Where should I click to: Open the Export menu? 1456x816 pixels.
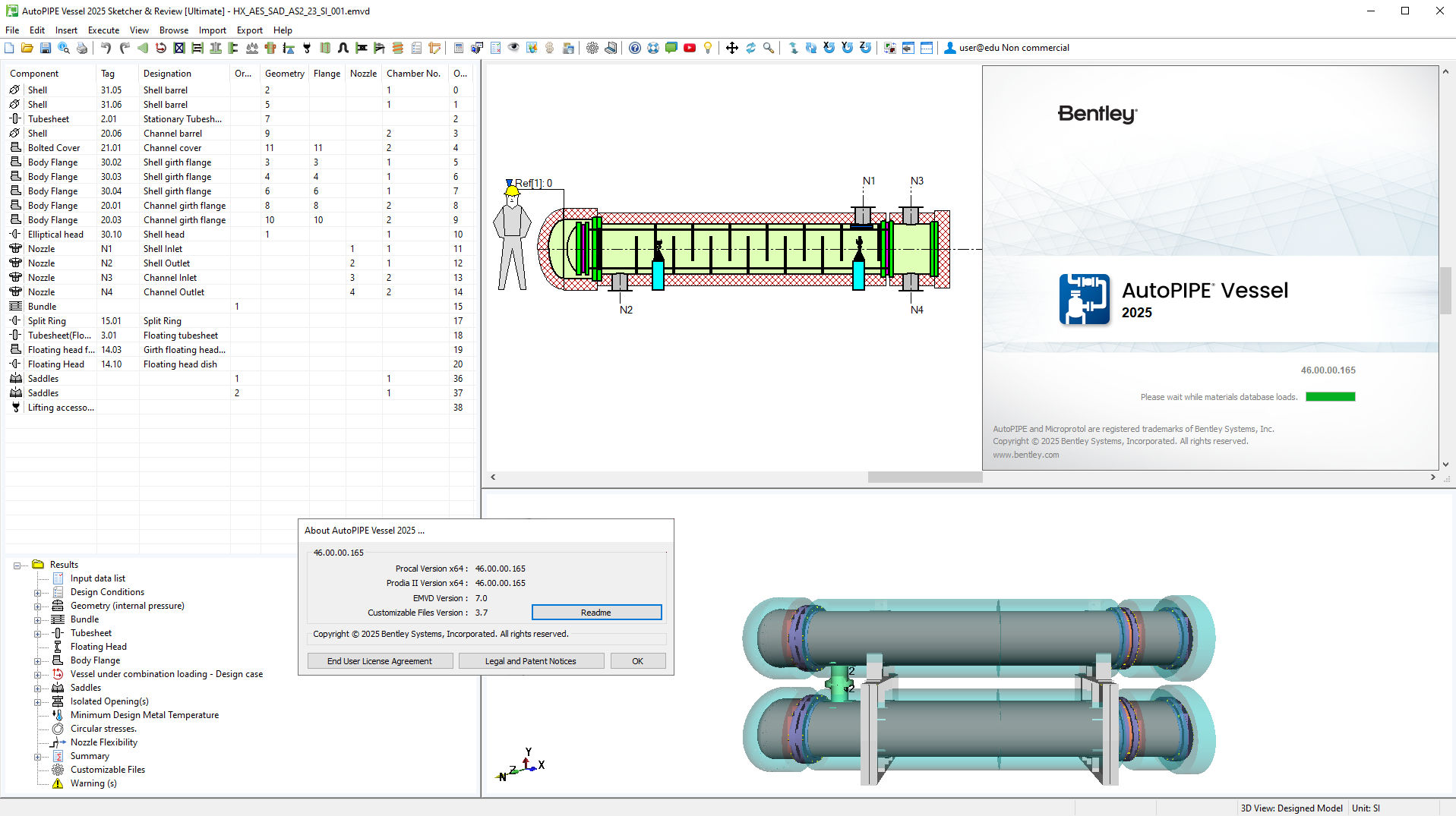(249, 30)
